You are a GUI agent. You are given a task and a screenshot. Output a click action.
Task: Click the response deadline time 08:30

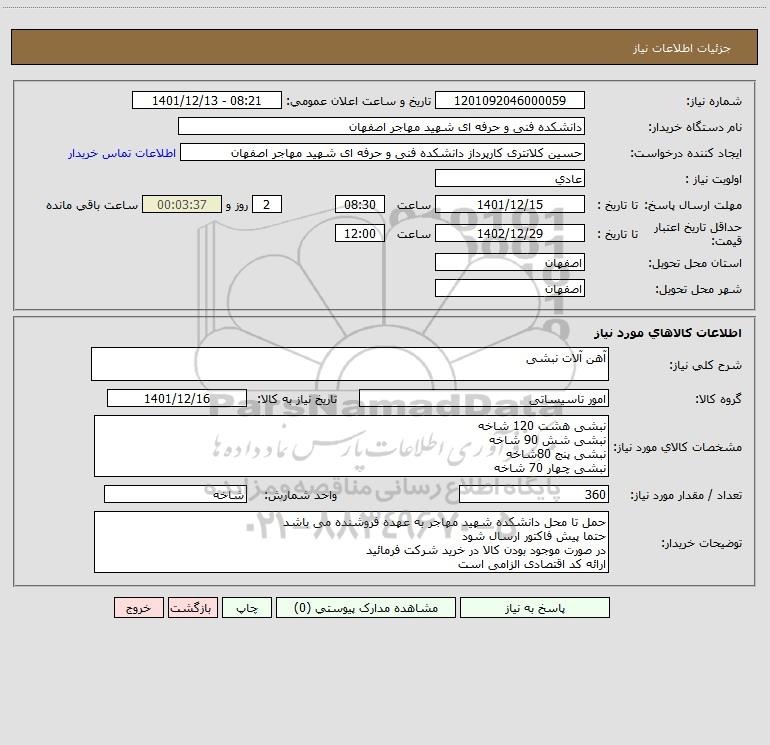[x=359, y=204]
